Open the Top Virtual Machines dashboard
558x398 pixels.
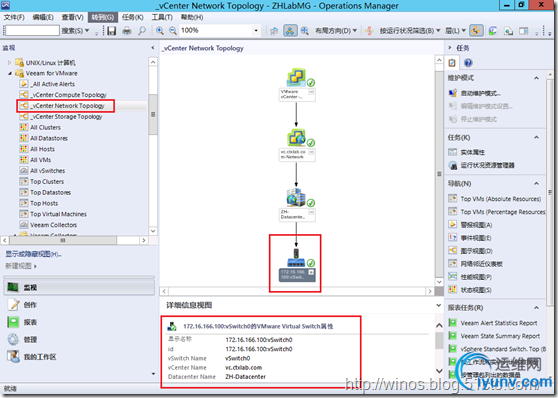pos(58,214)
